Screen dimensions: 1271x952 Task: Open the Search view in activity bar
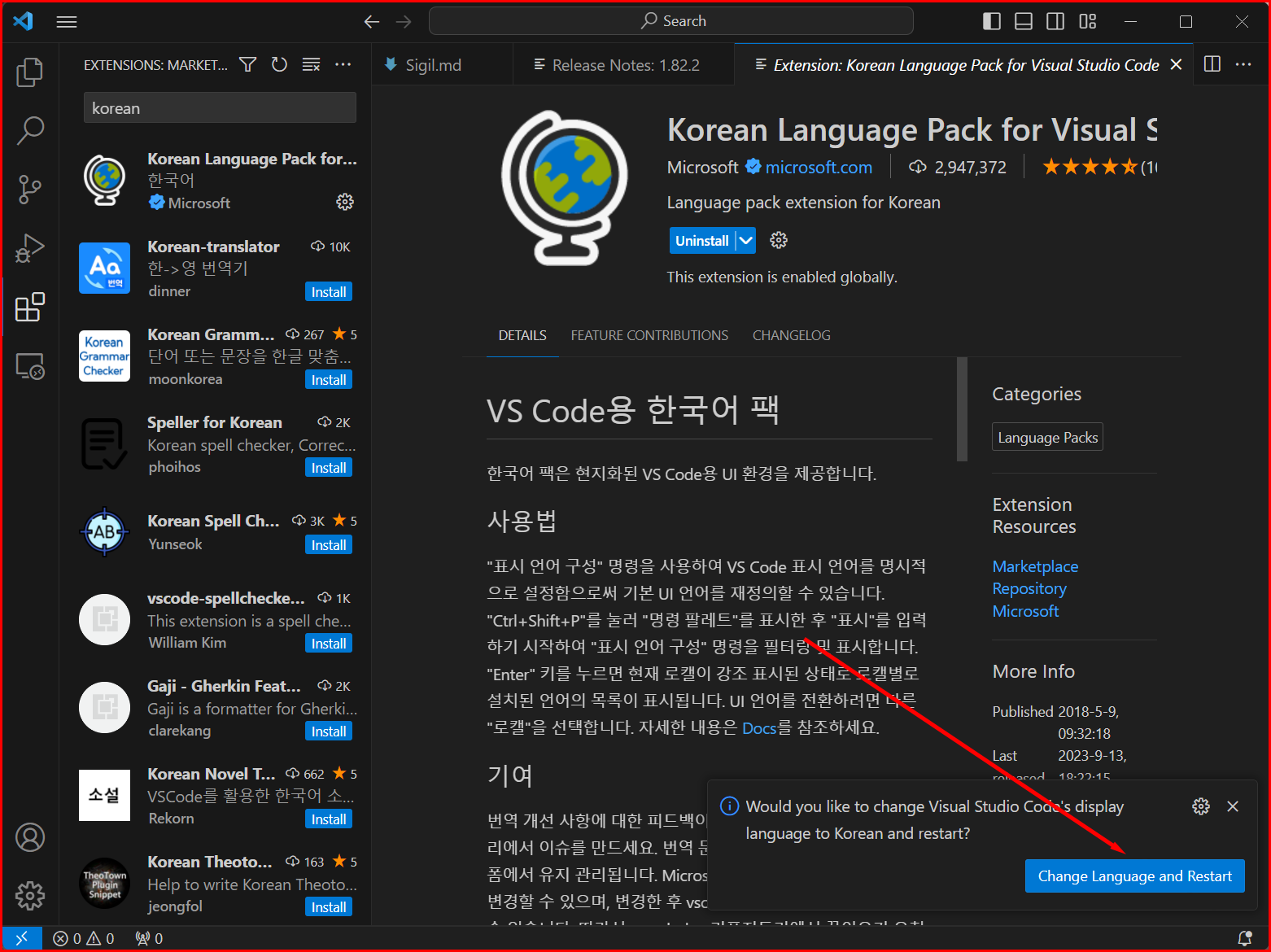click(x=29, y=130)
